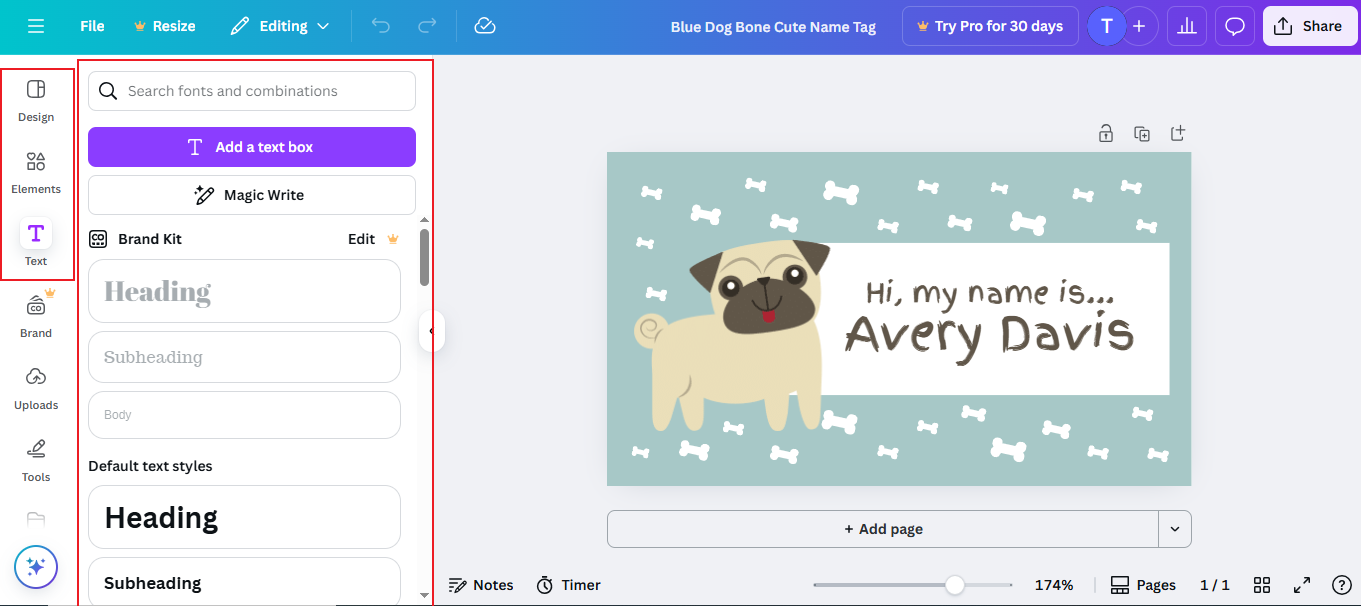The image size is (1361, 606).
Task: Open the Elements sidebar tab
Action: click(x=36, y=172)
